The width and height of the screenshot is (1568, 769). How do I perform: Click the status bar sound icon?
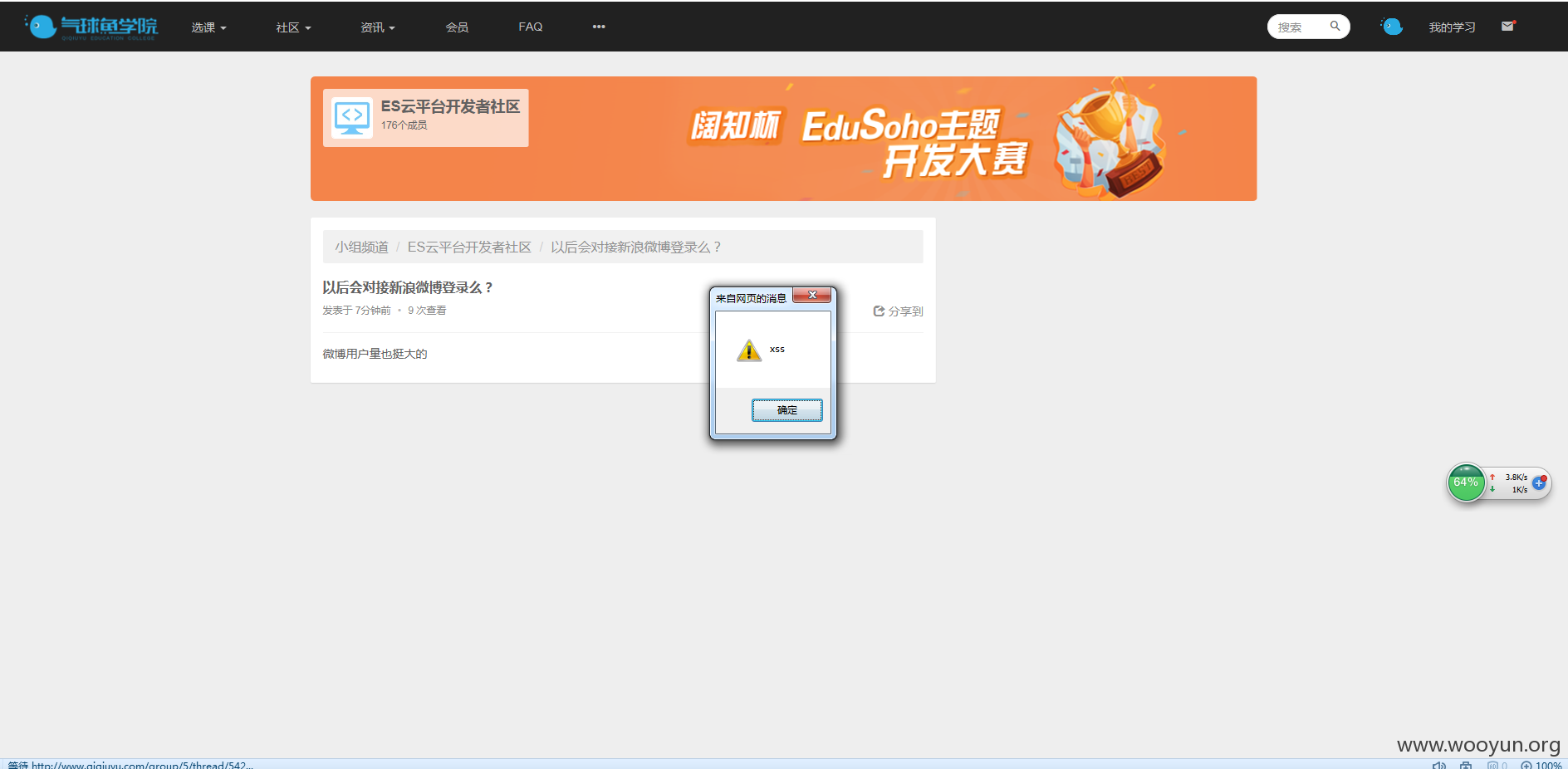pos(1439,765)
